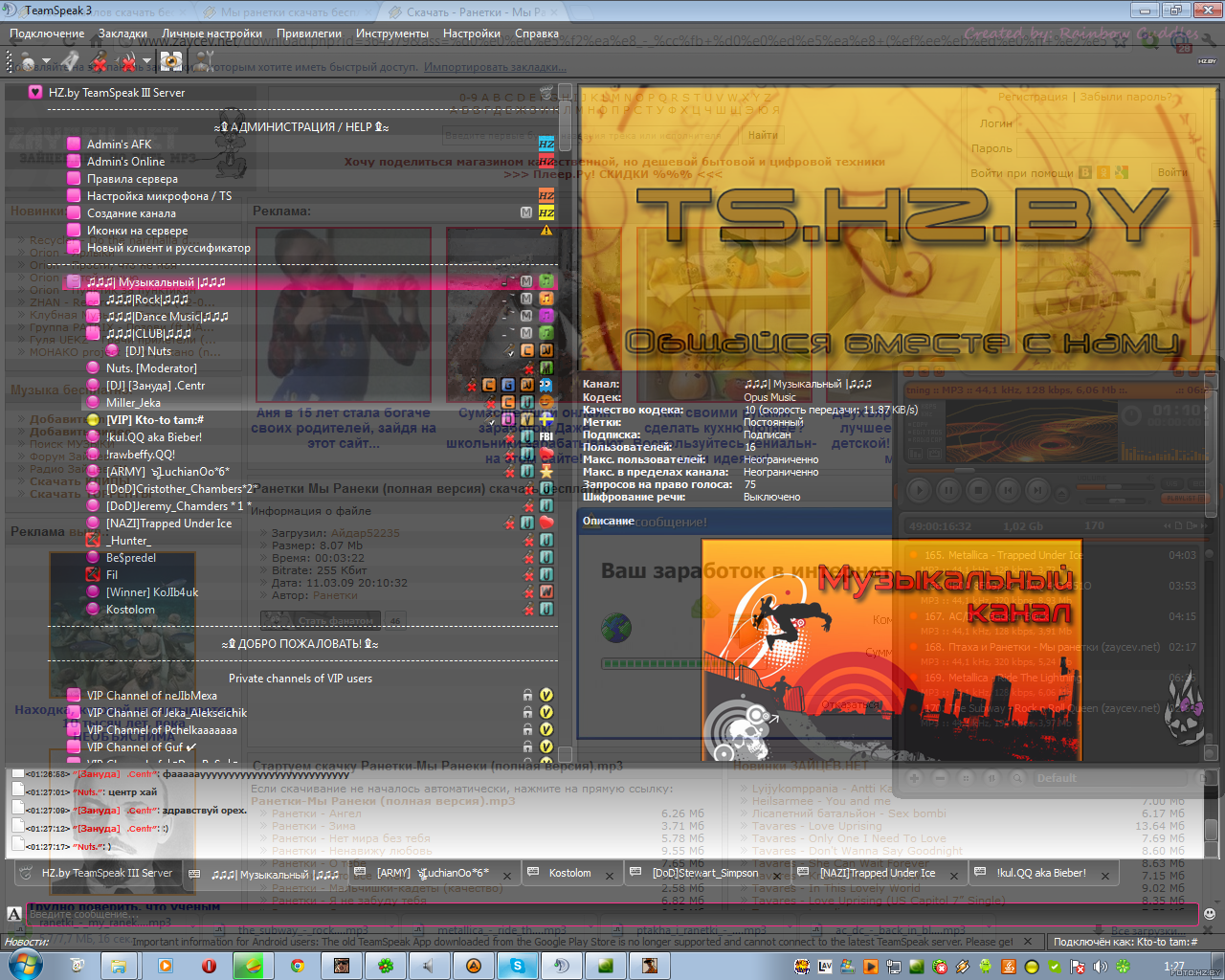
Task: Open the Настройки menu
Action: [x=472, y=33]
